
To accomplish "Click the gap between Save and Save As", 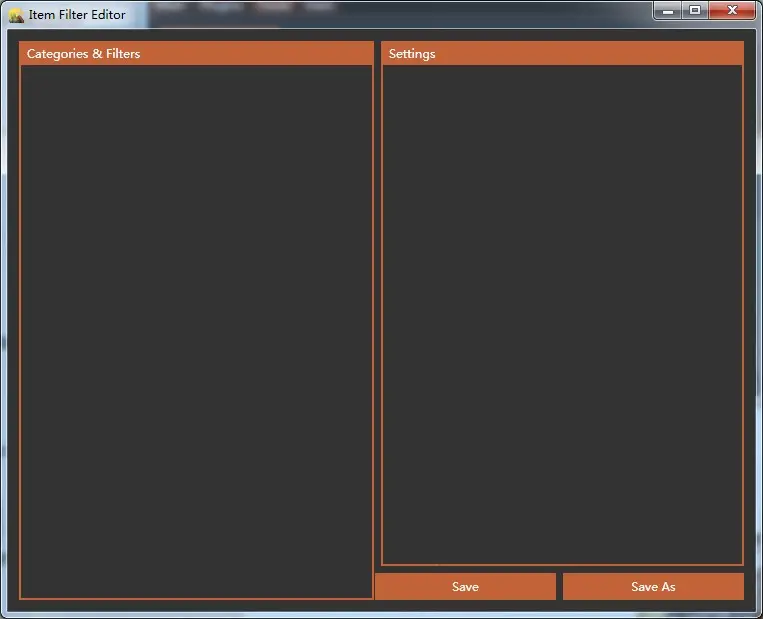I will (x=559, y=587).
